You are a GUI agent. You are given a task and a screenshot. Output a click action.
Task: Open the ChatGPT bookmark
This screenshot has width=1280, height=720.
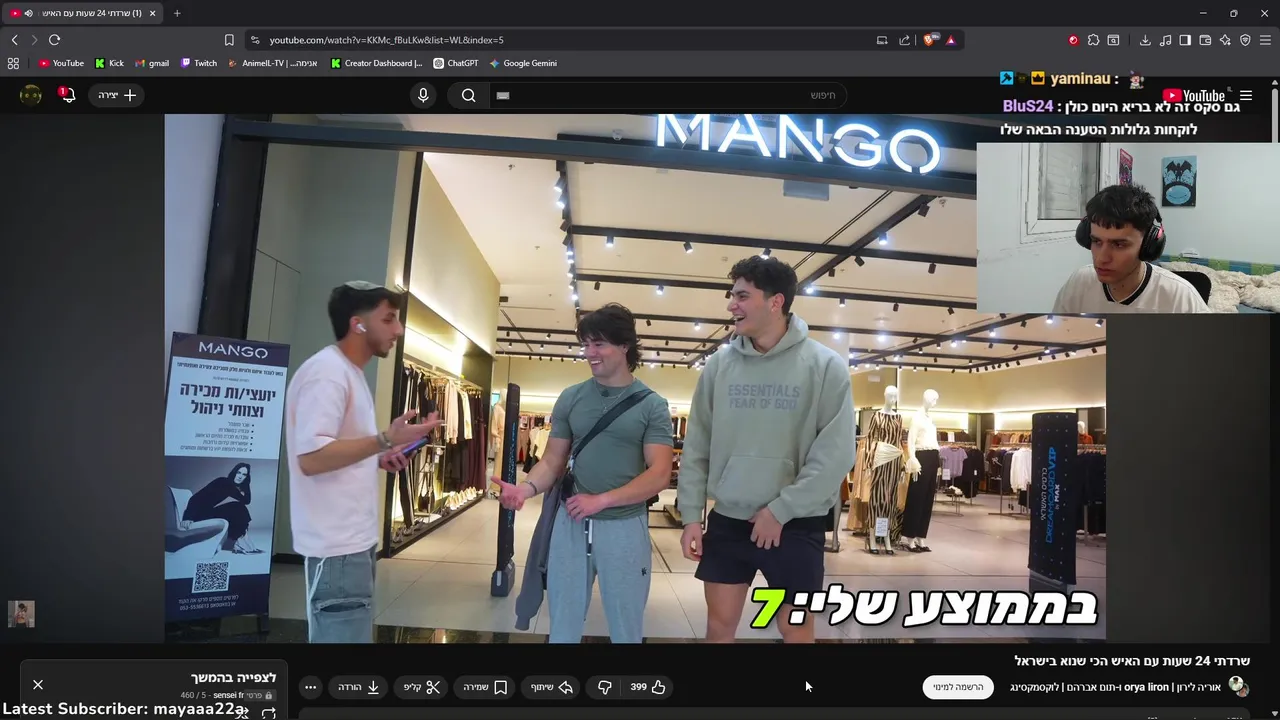[456, 63]
